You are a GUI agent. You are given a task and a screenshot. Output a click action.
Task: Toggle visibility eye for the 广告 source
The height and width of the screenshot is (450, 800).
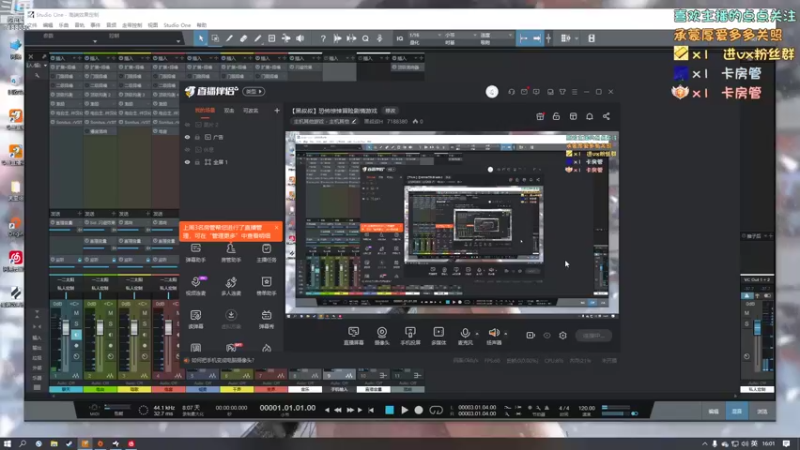point(187,137)
